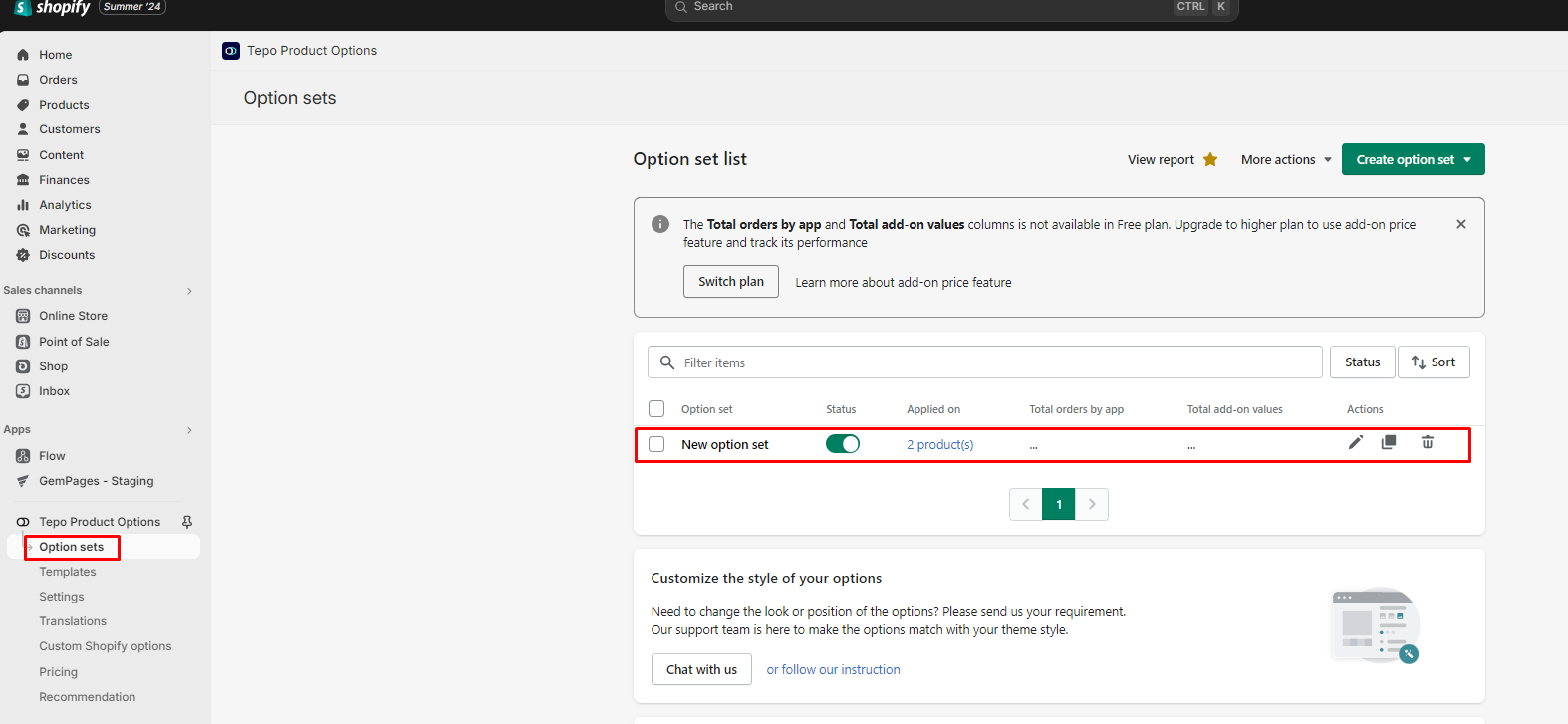Screen dimensions: 1568x724
Task: Open Templates in the Tepo submenu
Action: tap(68, 572)
